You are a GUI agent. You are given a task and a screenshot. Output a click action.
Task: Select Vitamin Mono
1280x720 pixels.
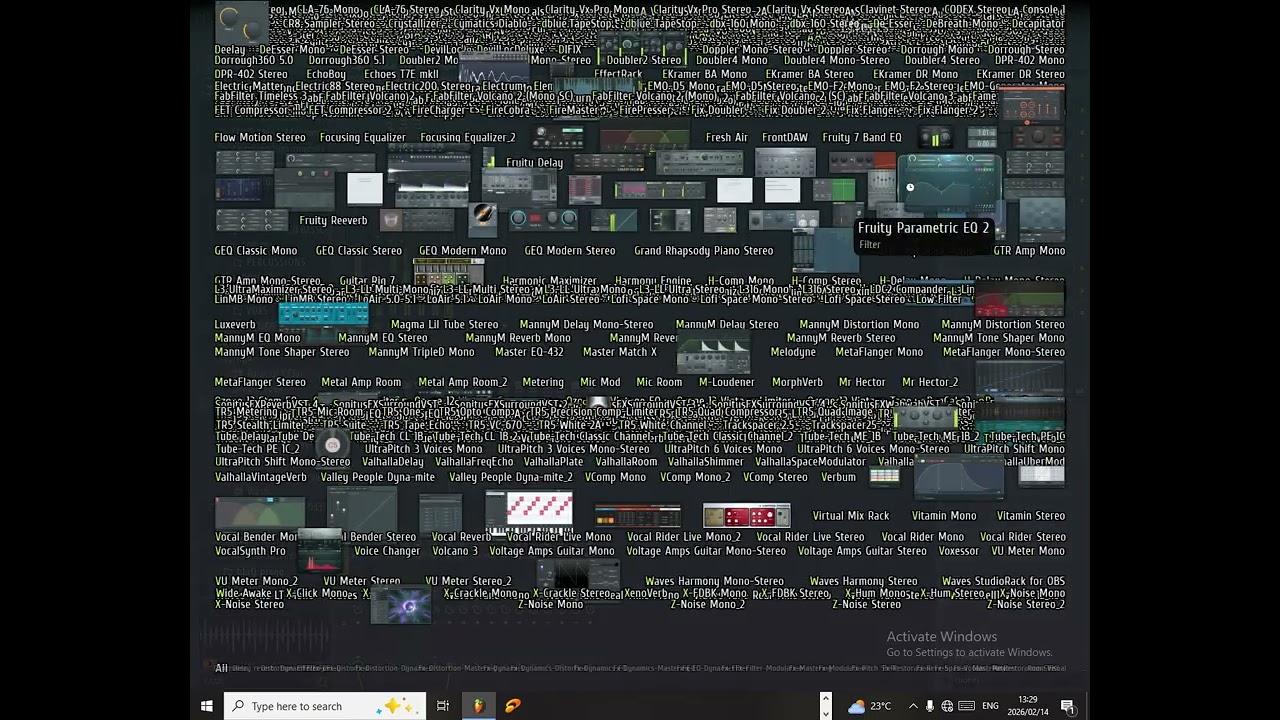(x=944, y=516)
